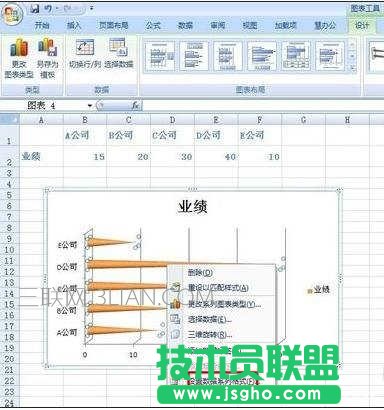This screenshot has height=410, width=384.
Task: Select column header C
Action: click(129, 120)
